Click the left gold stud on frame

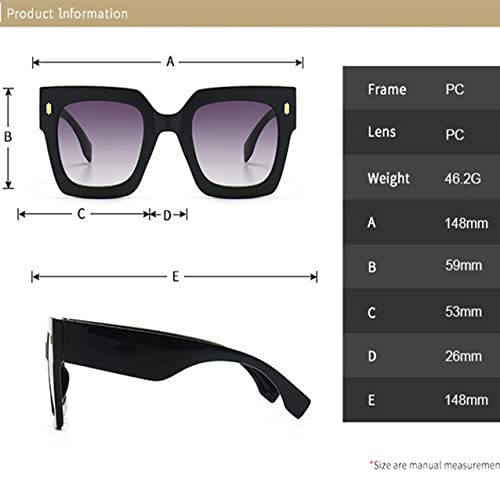49,109
